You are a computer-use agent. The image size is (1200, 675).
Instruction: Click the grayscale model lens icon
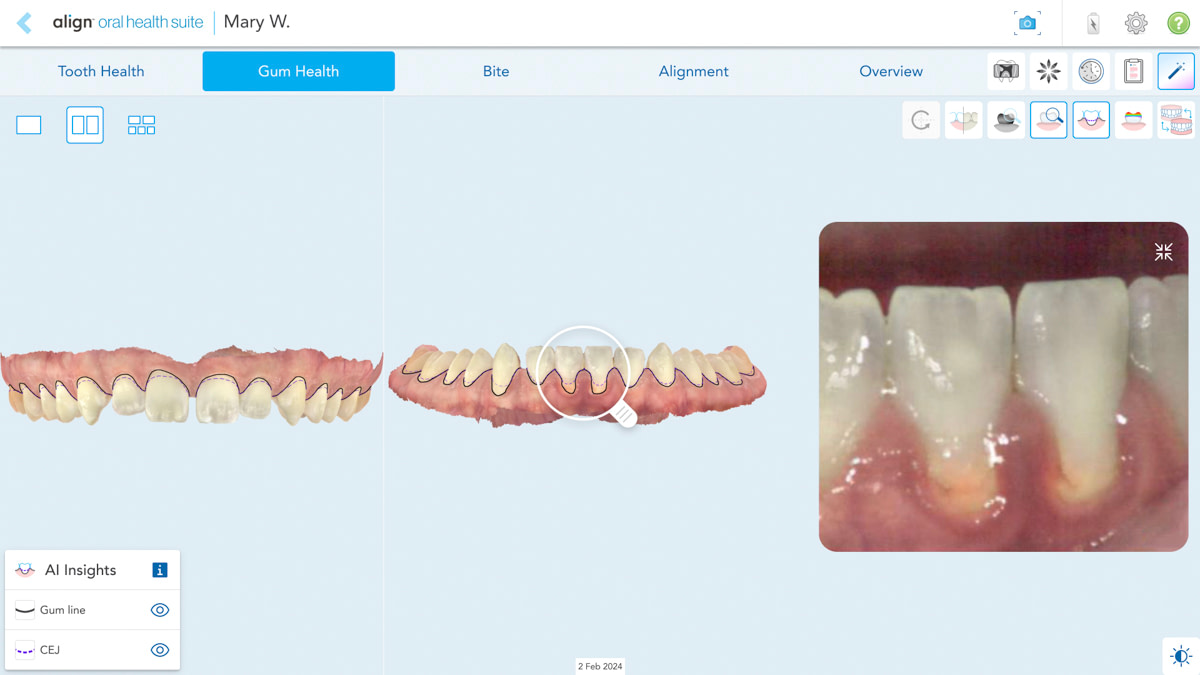point(1005,120)
